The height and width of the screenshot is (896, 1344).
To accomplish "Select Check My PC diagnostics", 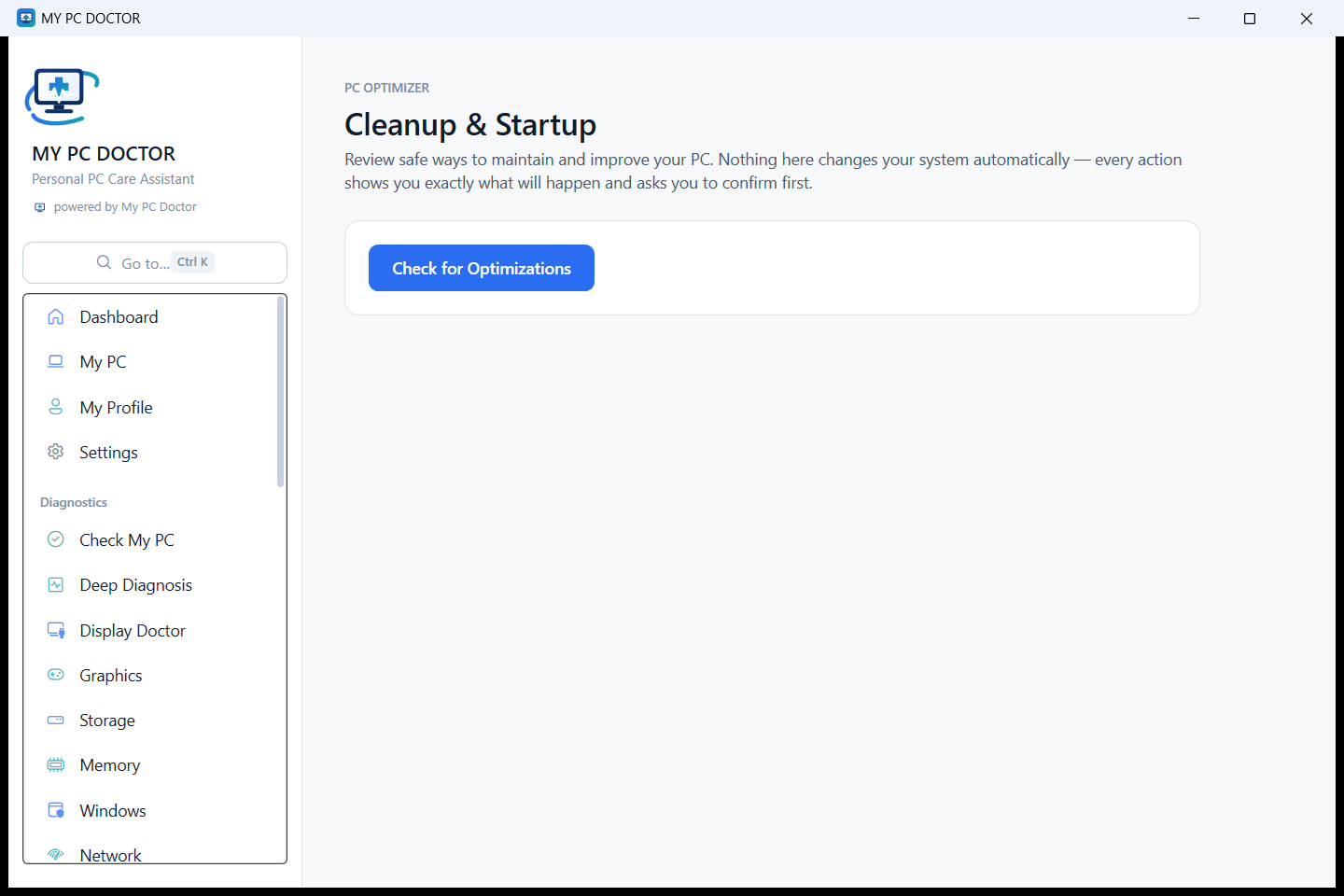I will pos(150,540).
